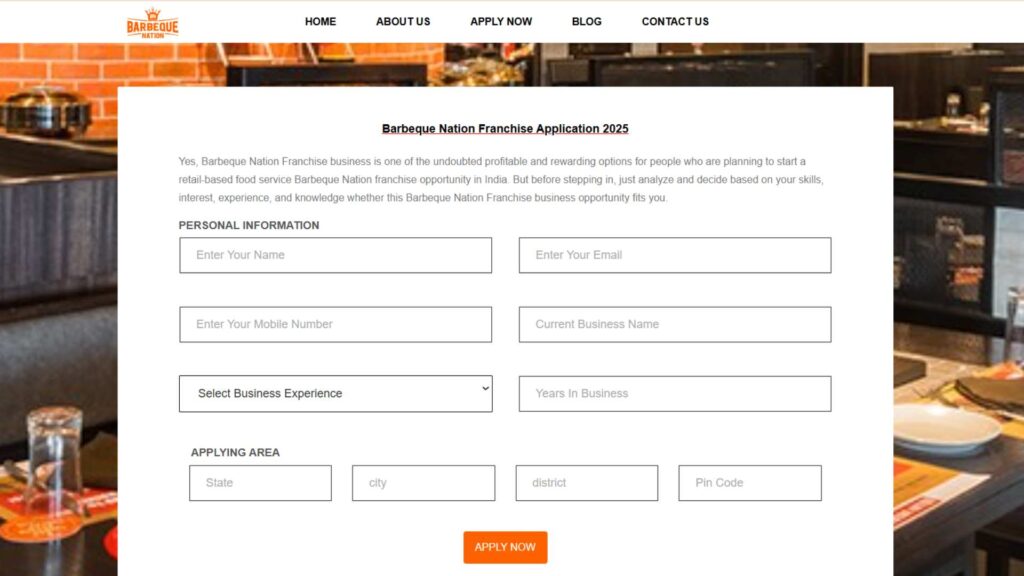
Task: Open the CONTACT US page
Action: 675,21
